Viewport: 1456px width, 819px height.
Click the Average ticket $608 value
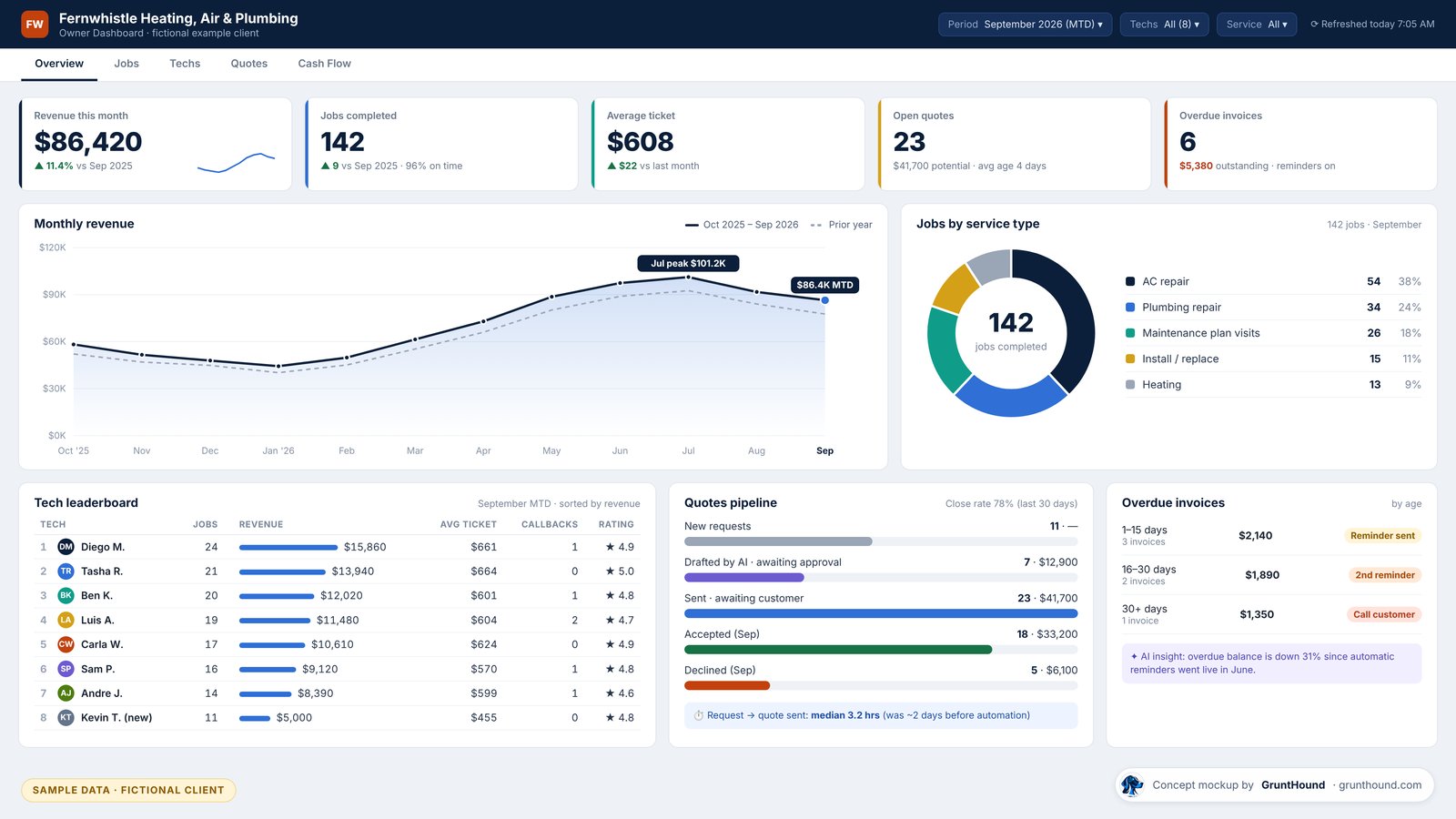tap(641, 142)
